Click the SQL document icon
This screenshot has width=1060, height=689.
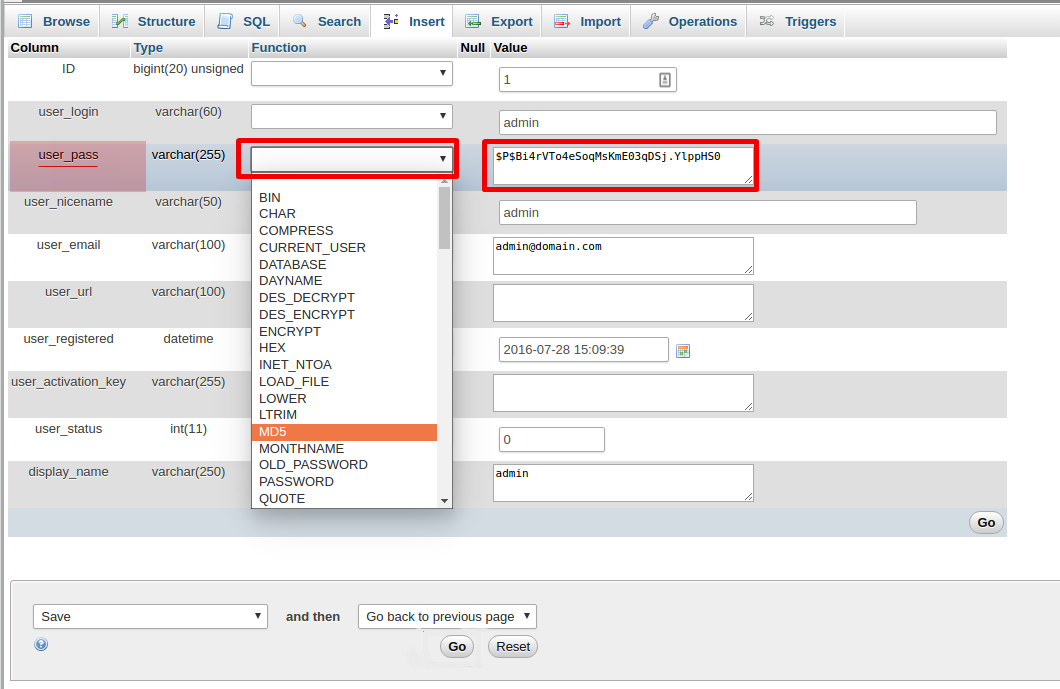click(224, 21)
